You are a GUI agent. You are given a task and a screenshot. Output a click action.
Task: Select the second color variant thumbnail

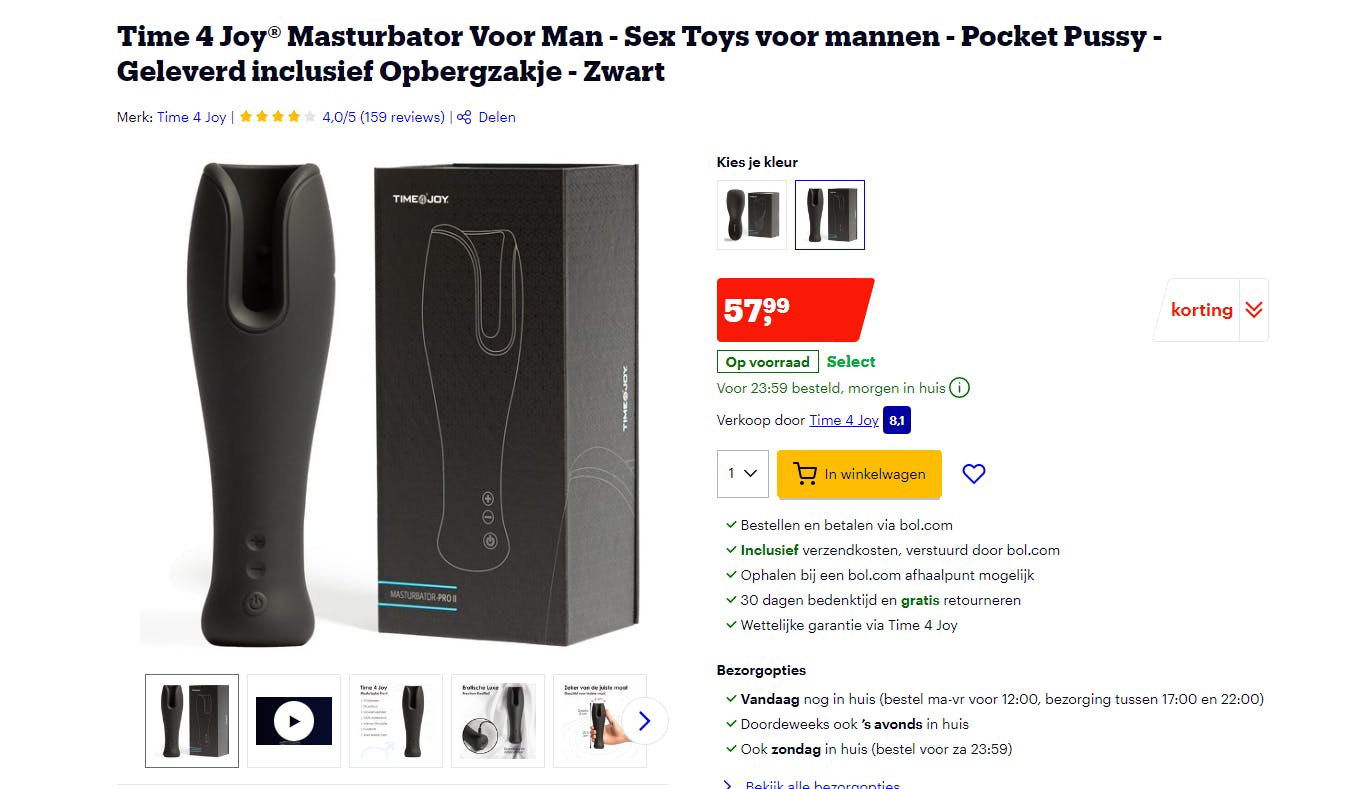click(x=830, y=215)
